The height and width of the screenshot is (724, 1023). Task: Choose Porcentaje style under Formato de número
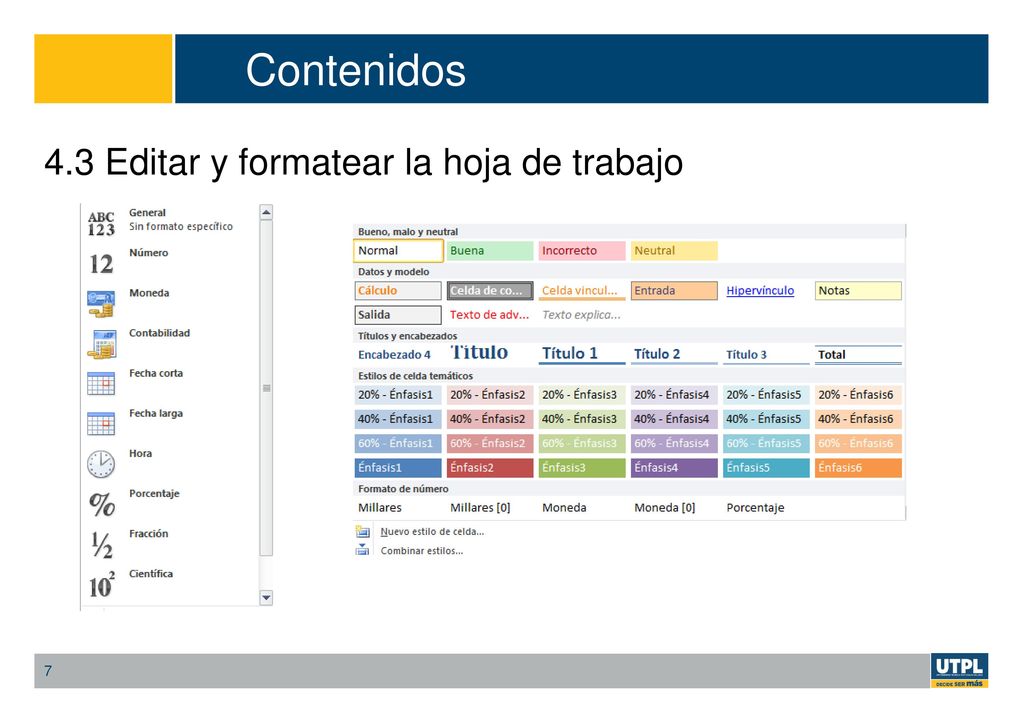(x=756, y=507)
